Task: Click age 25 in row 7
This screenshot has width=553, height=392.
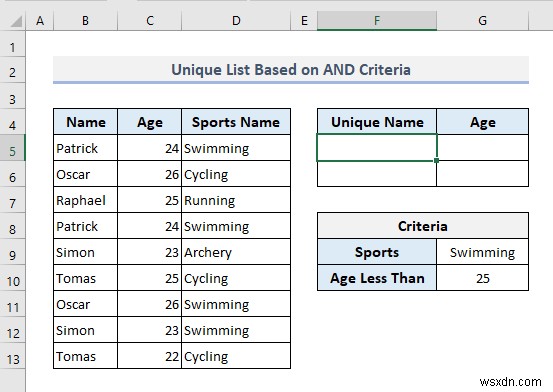Action: click(150, 200)
